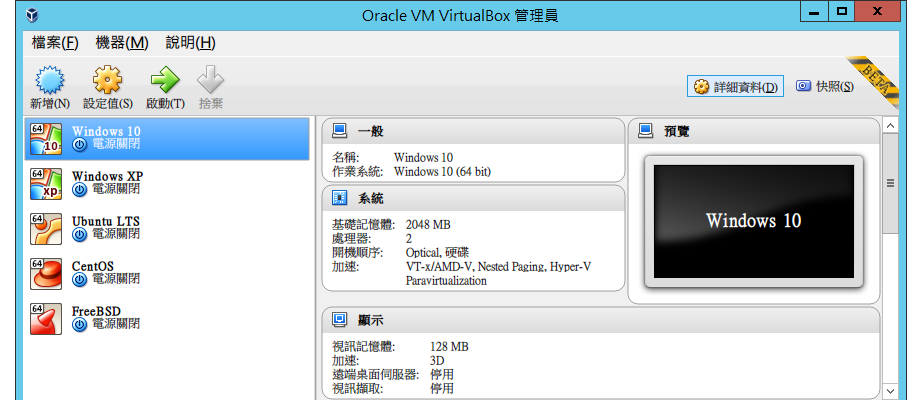Open Settings (設定值) gear toolbar icon
This screenshot has height=400, width=920.
[107, 80]
